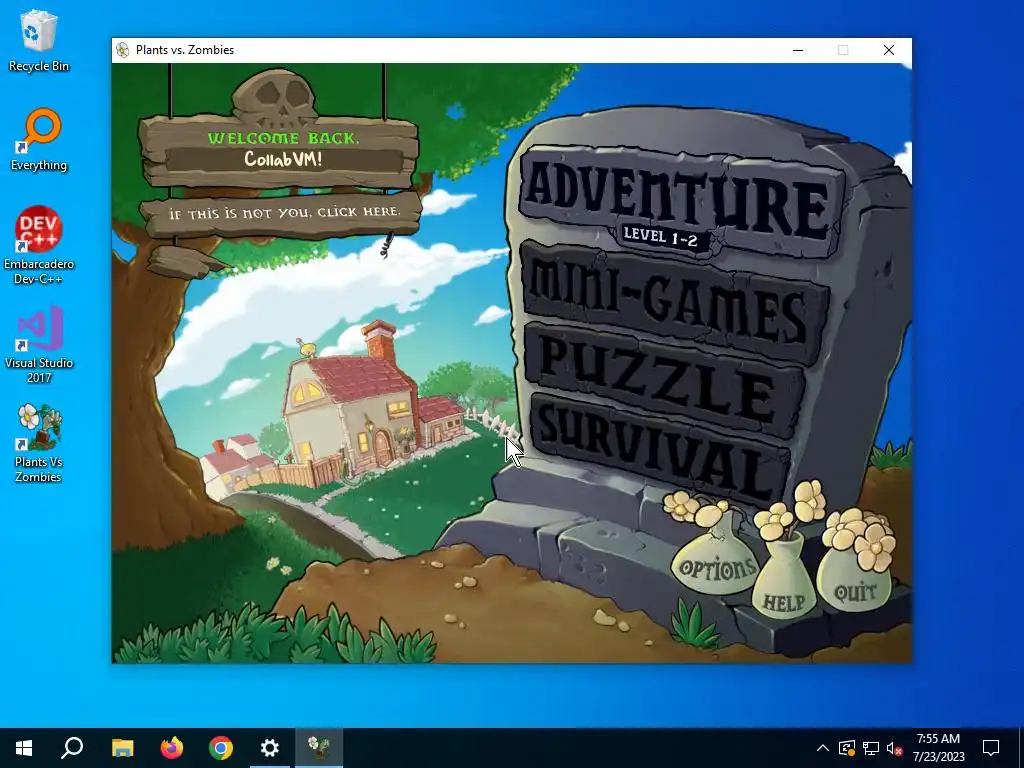The height and width of the screenshot is (768, 1024).
Task: Click the Quit vase
Action: pos(854,580)
